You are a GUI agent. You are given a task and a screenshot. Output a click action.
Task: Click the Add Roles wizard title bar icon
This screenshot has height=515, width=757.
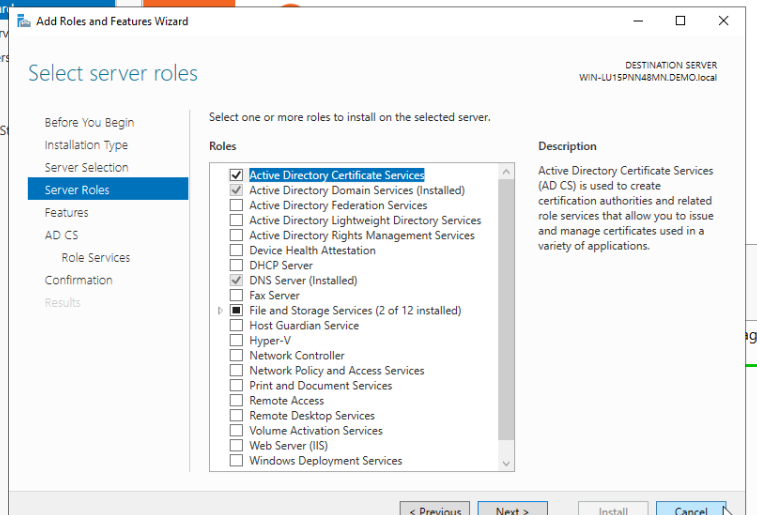(x=24, y=21)
